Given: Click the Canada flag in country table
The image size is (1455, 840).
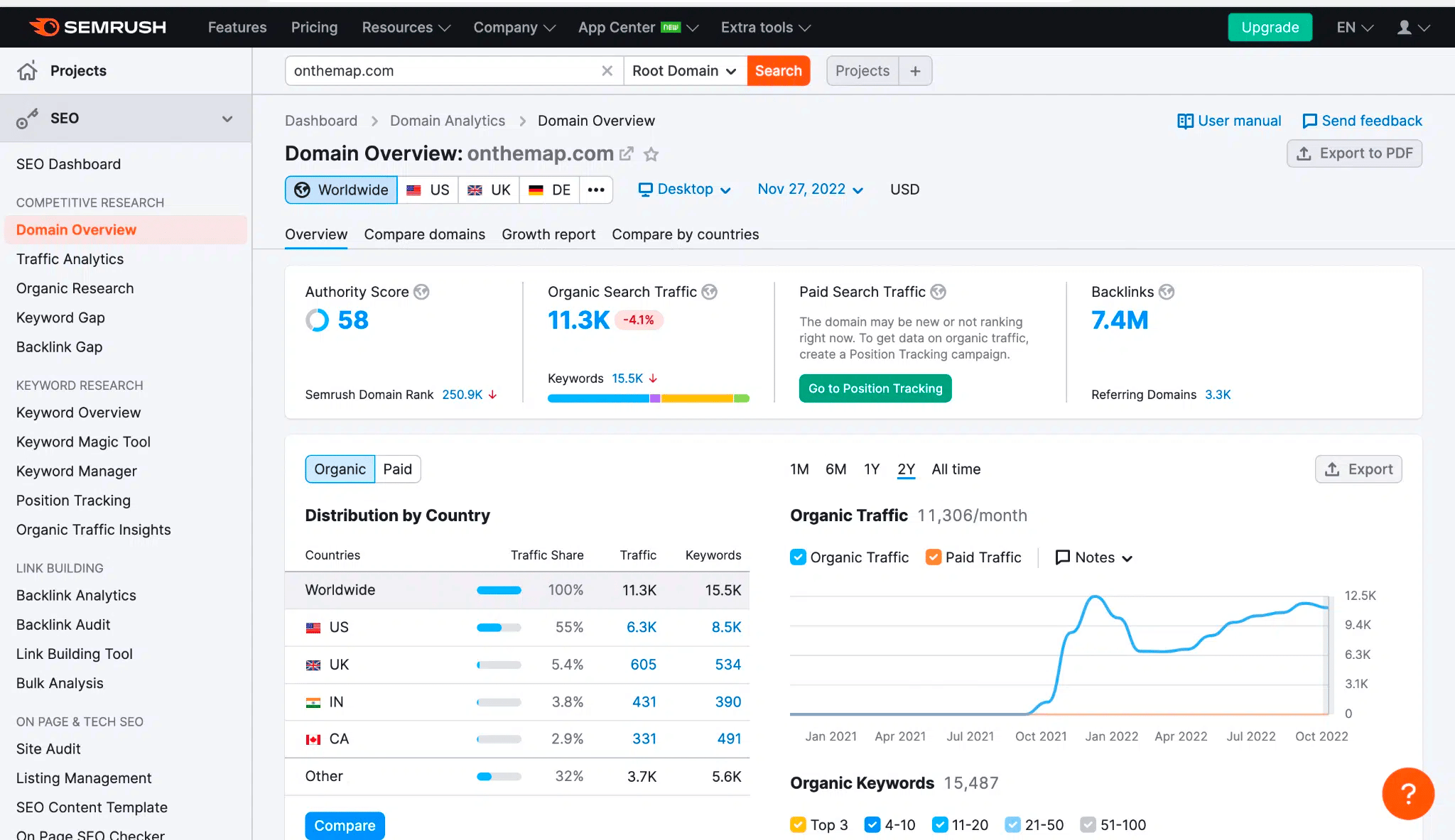Looking at the screenshot, I should [313, 739].
